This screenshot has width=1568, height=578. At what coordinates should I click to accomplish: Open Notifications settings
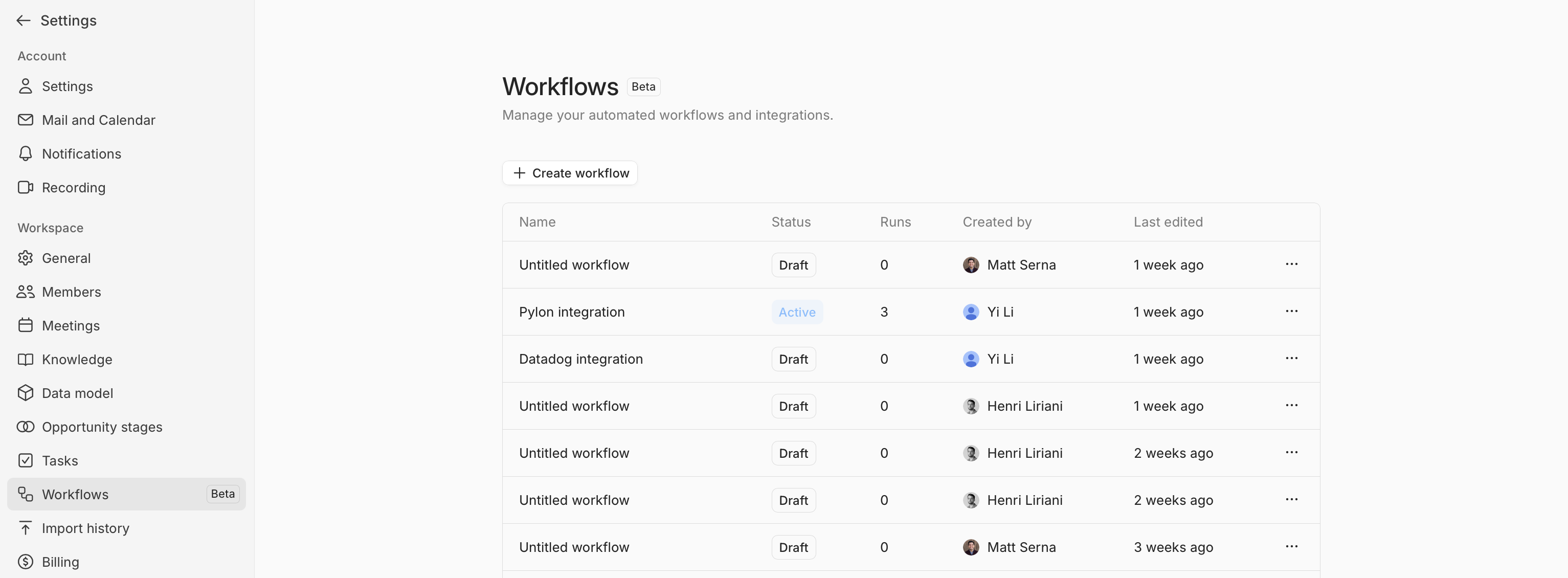127,153
